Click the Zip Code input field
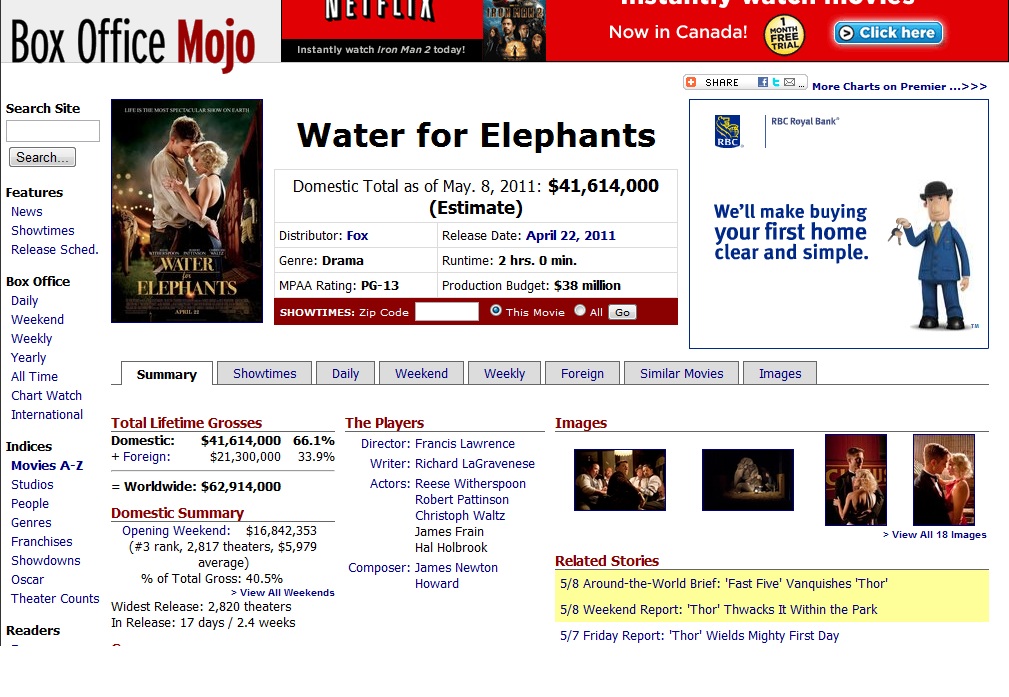 point(447,312)
